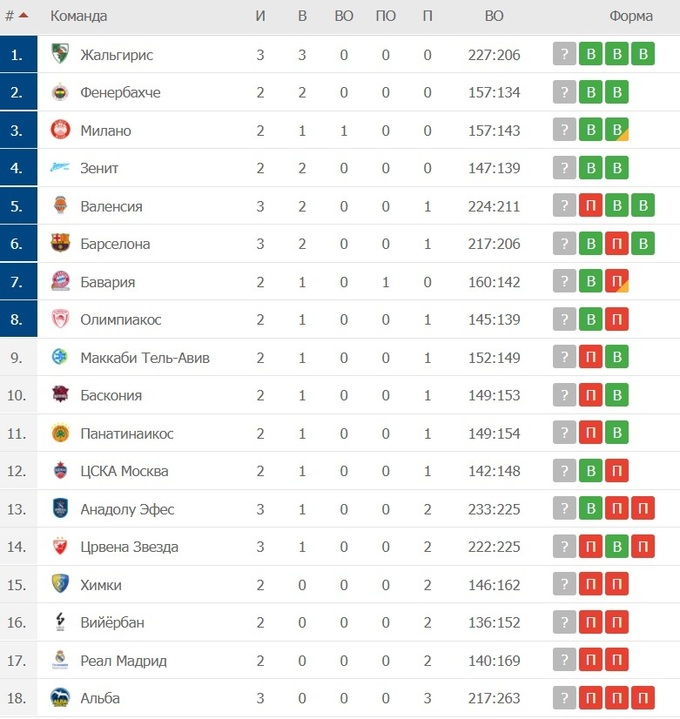Click Valencia's red П form badge

(591, 206)
